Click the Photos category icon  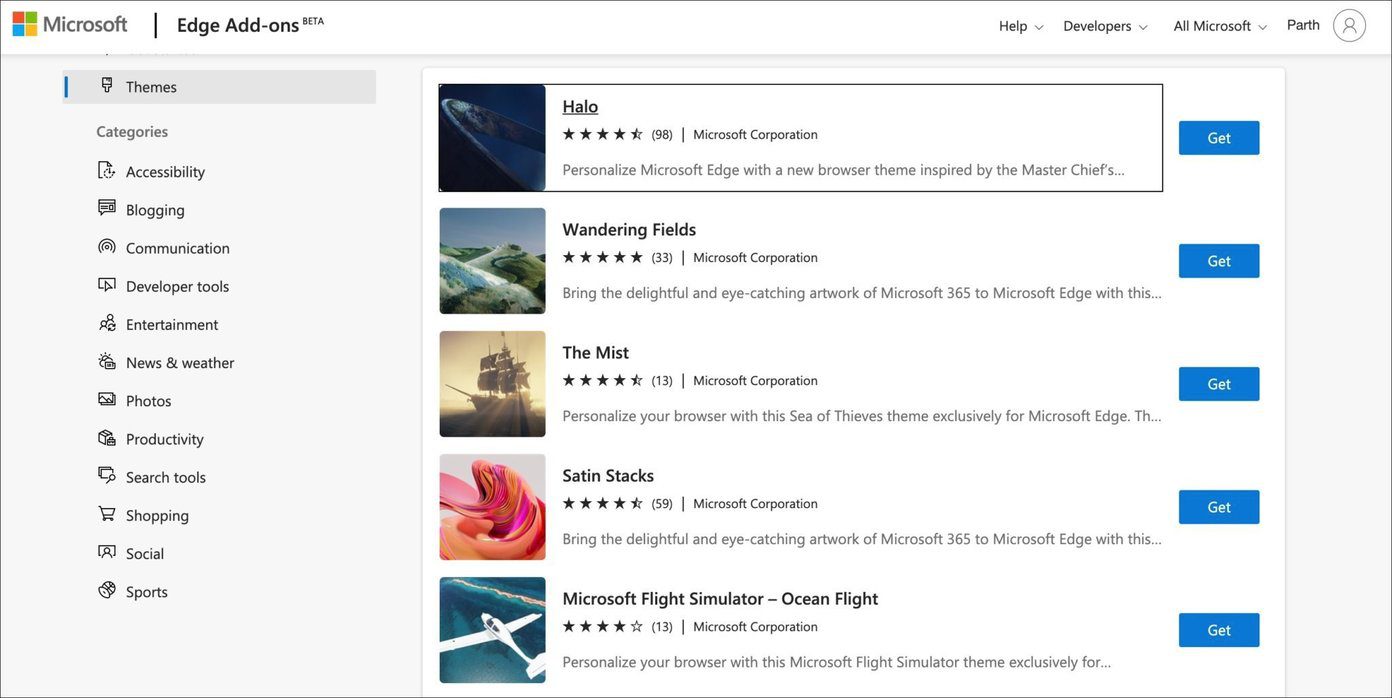point(107,399)
